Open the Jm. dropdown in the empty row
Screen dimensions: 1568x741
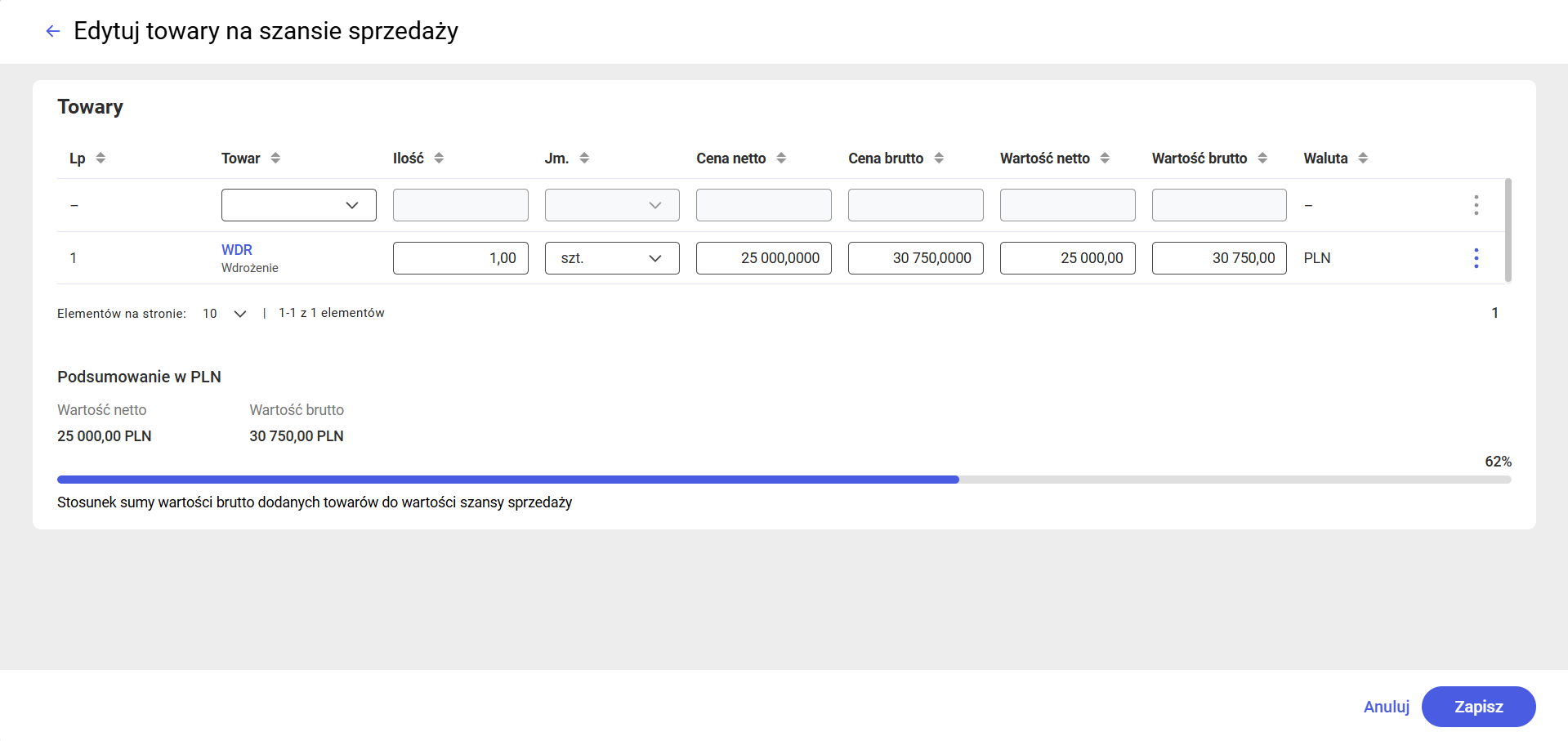612,205
